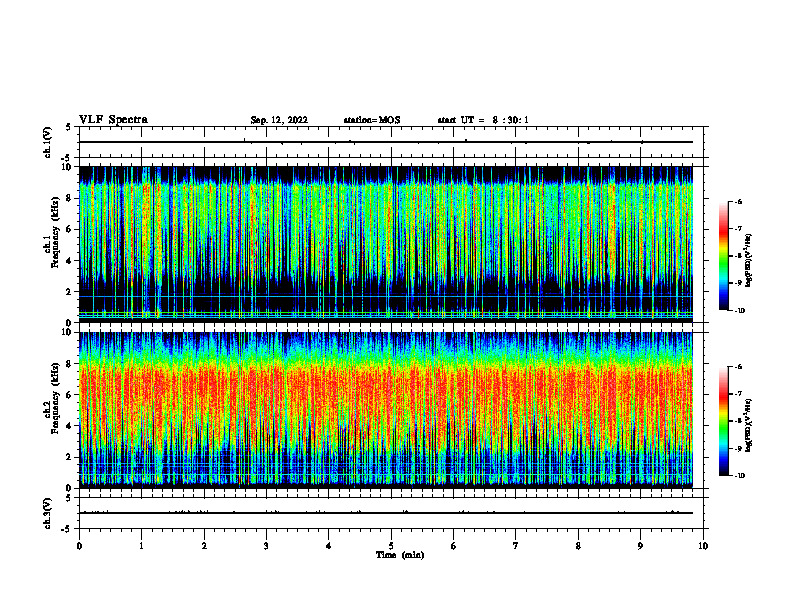This screenshot has height=612, width=792.
Task: Click "-6" label on ch.2 color scale
Action: click(739, 367)
